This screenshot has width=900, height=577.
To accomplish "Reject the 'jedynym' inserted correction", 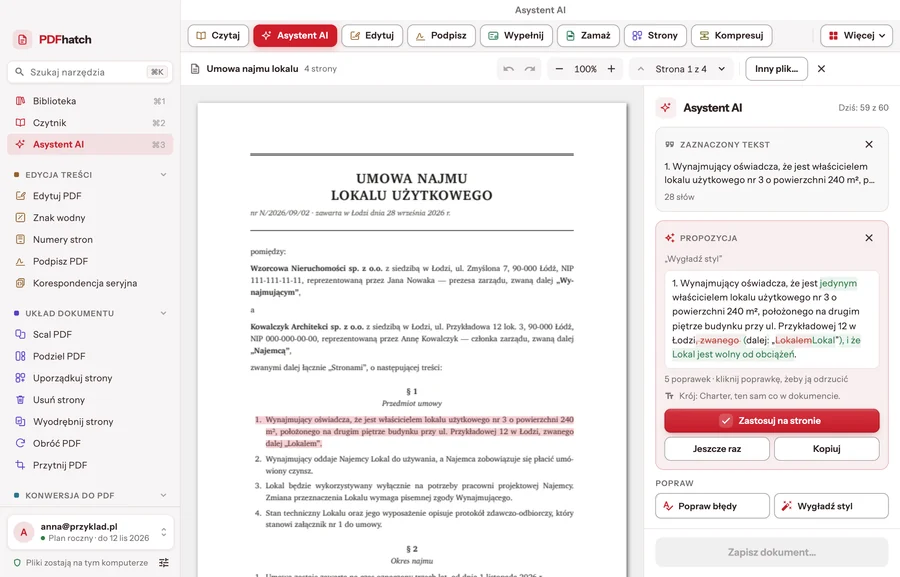I will point(838,283).
